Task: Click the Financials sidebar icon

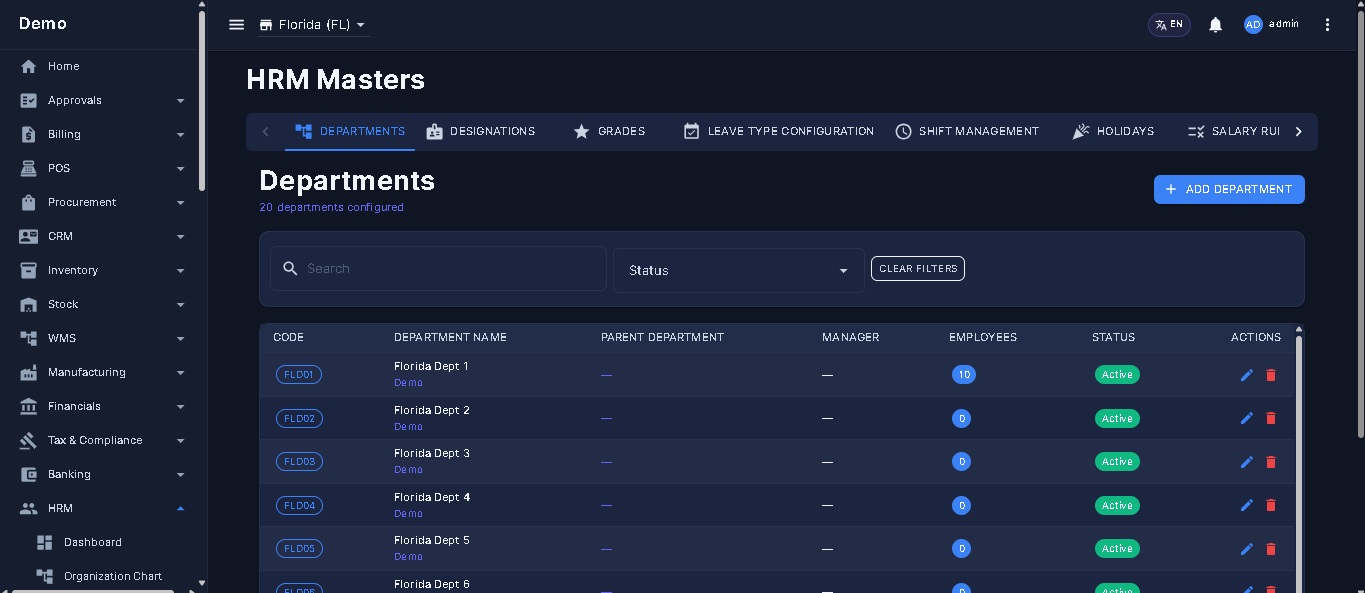Action: pyautogui.click(x=29, y=407)
